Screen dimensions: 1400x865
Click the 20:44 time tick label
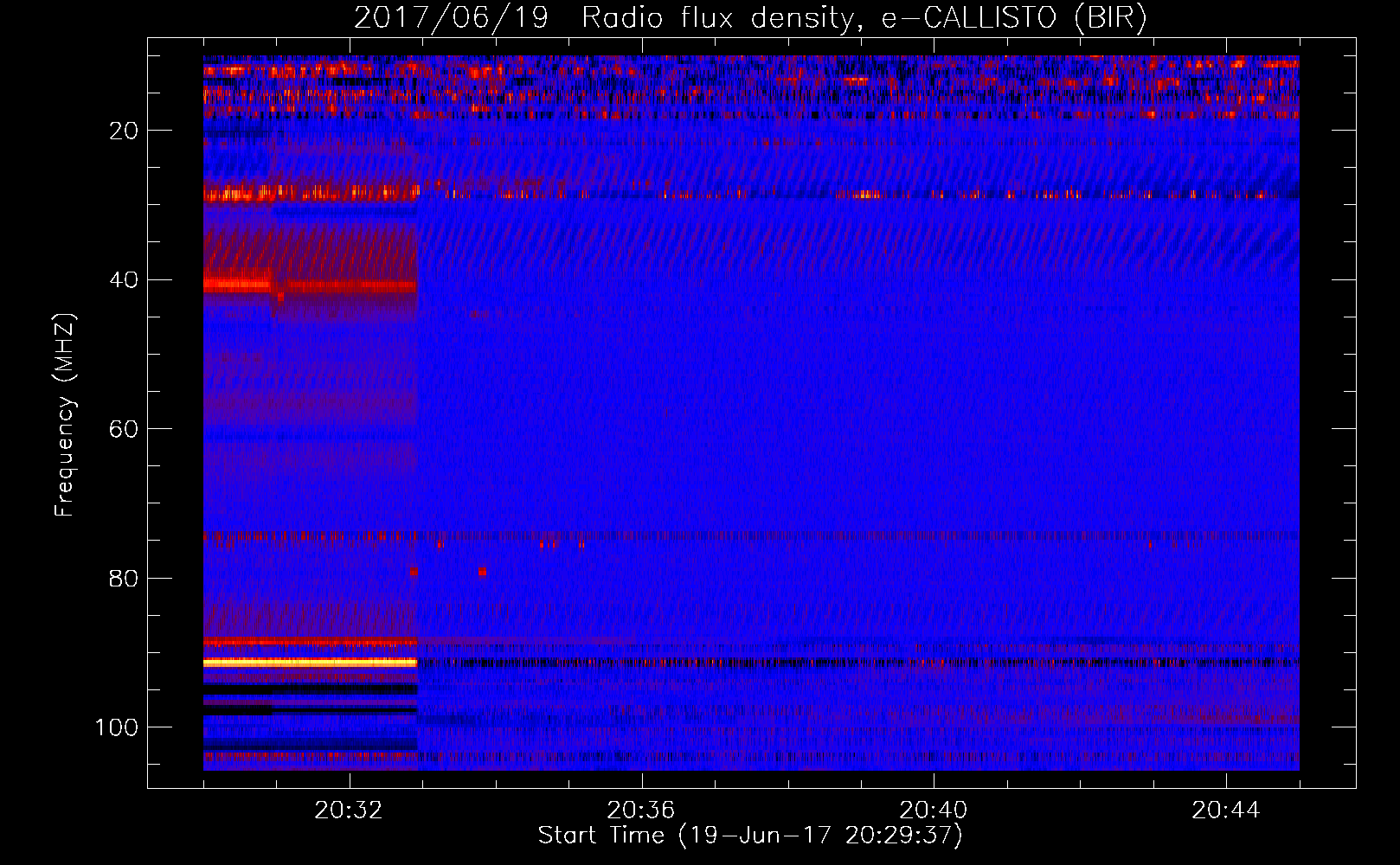tap(1226, 811)
